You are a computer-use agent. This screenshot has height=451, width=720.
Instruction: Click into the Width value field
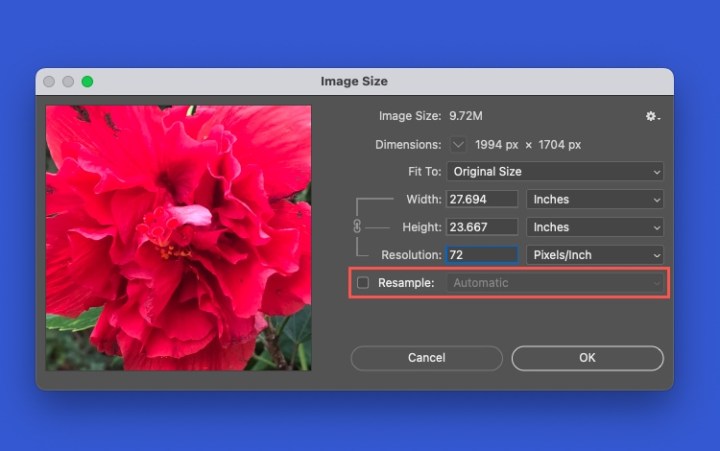(x=482, y=200)
